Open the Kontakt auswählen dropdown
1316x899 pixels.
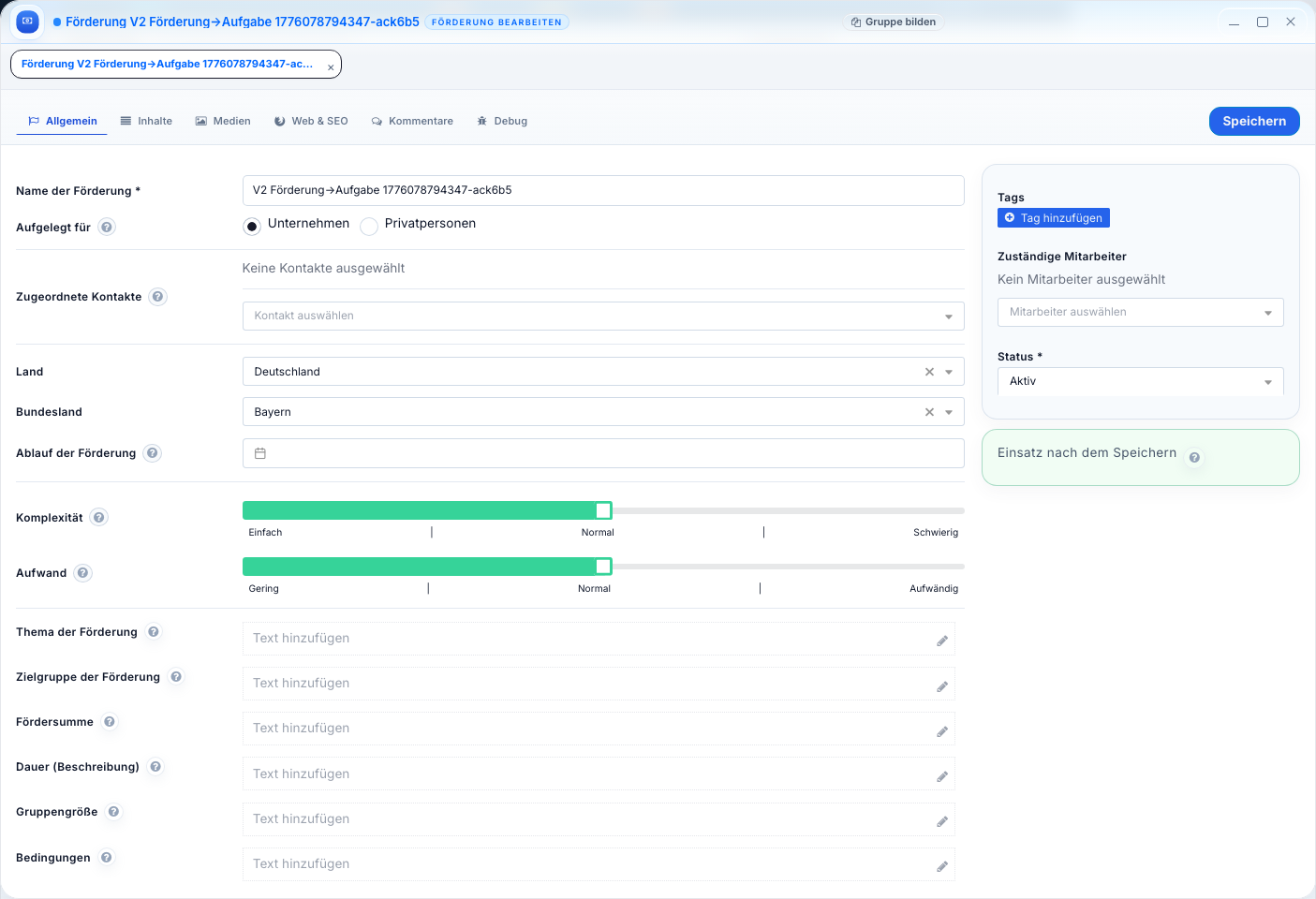click(602, 317)
